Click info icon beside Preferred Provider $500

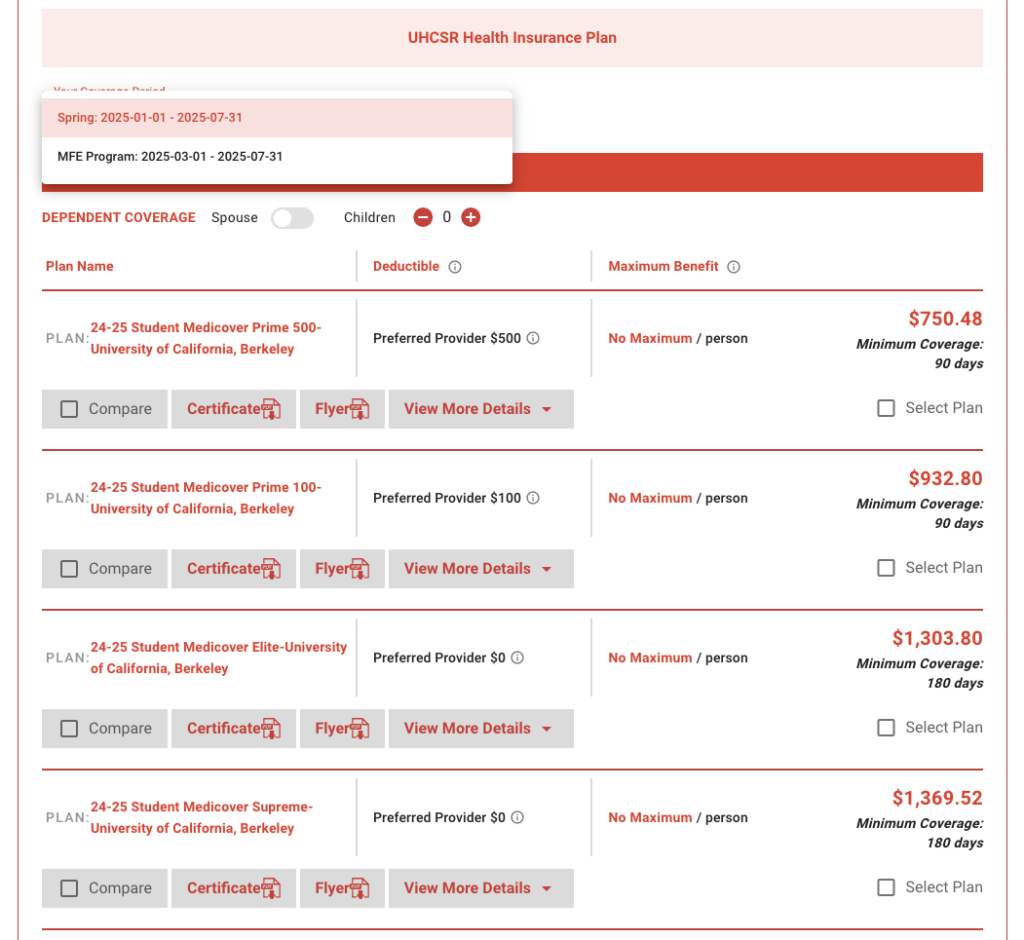pos(533,338)
